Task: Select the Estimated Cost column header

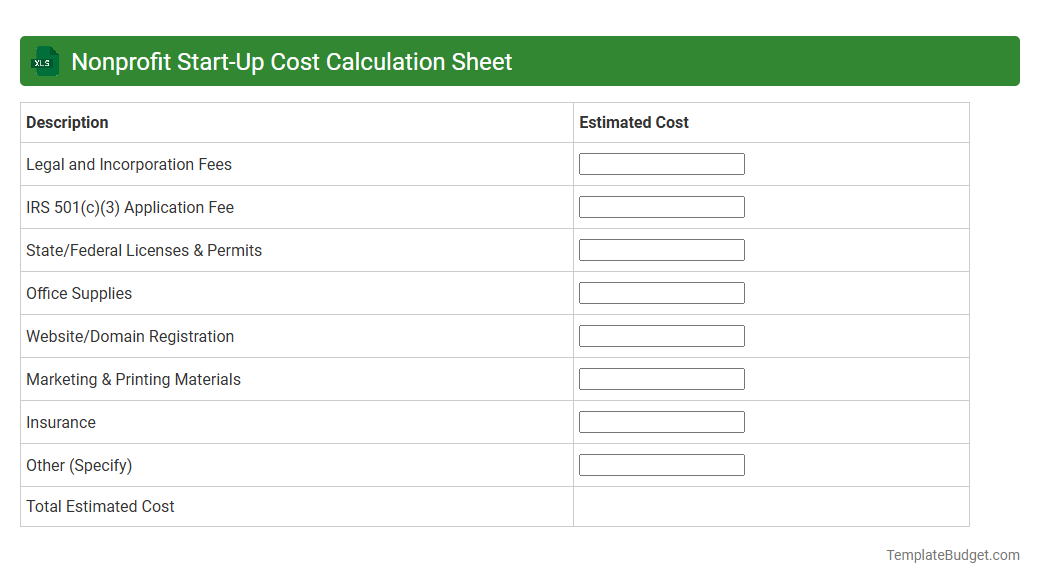Action: [634, 122]
